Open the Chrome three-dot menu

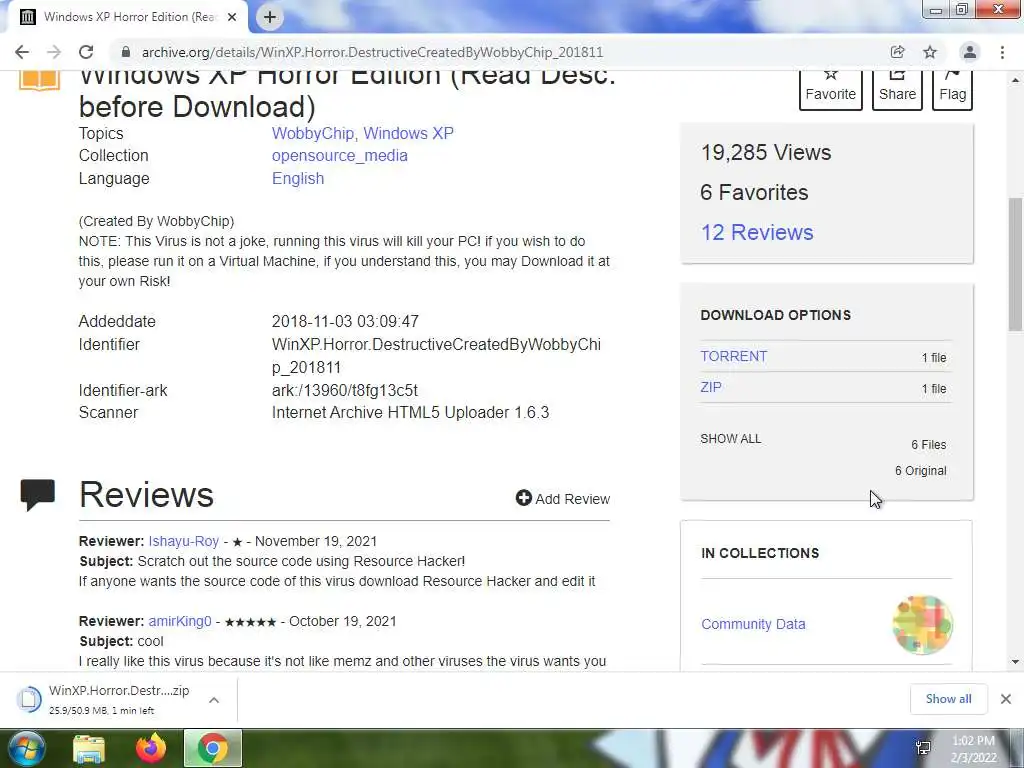[x=1002, y=52]
